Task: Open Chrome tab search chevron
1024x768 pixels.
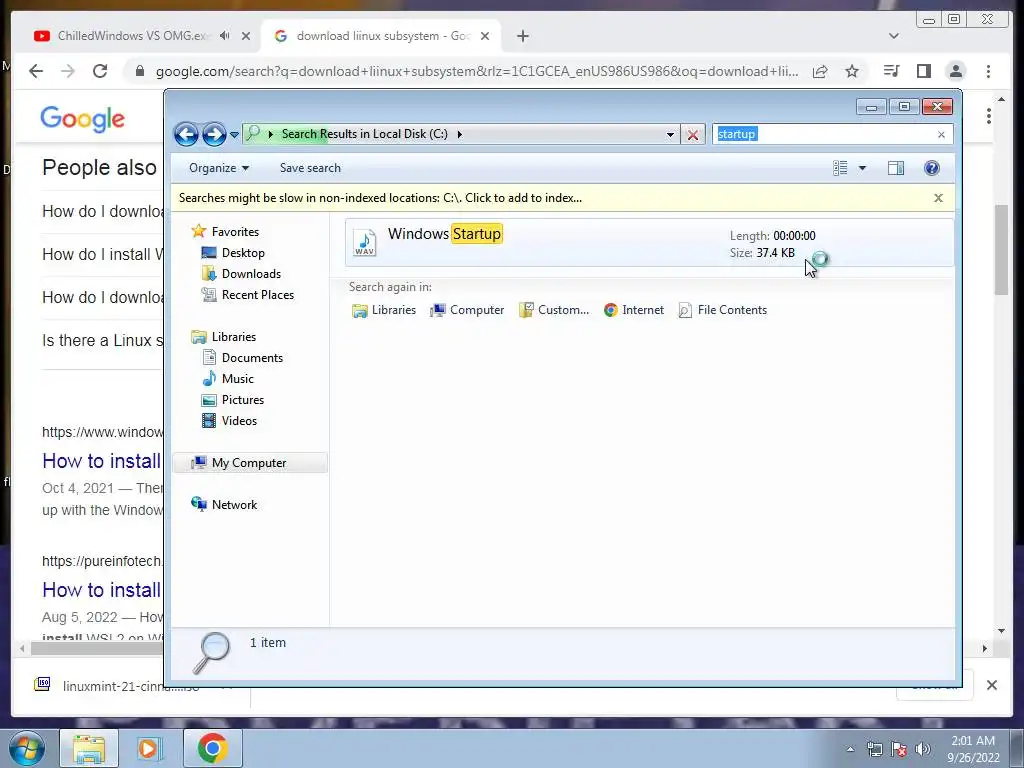Action: (x=893, y=36)
